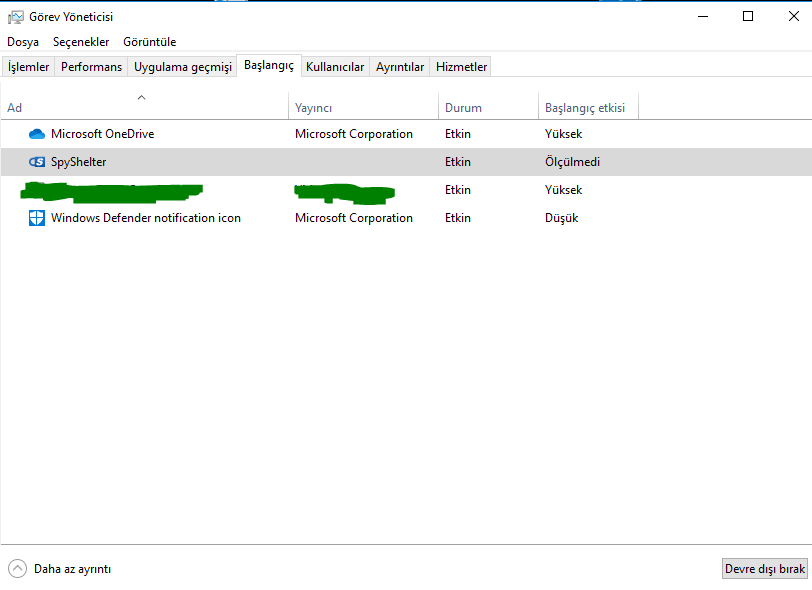The image size is (812, 590).
Task: Sort by the Durum column header
Action: point(488,106)
